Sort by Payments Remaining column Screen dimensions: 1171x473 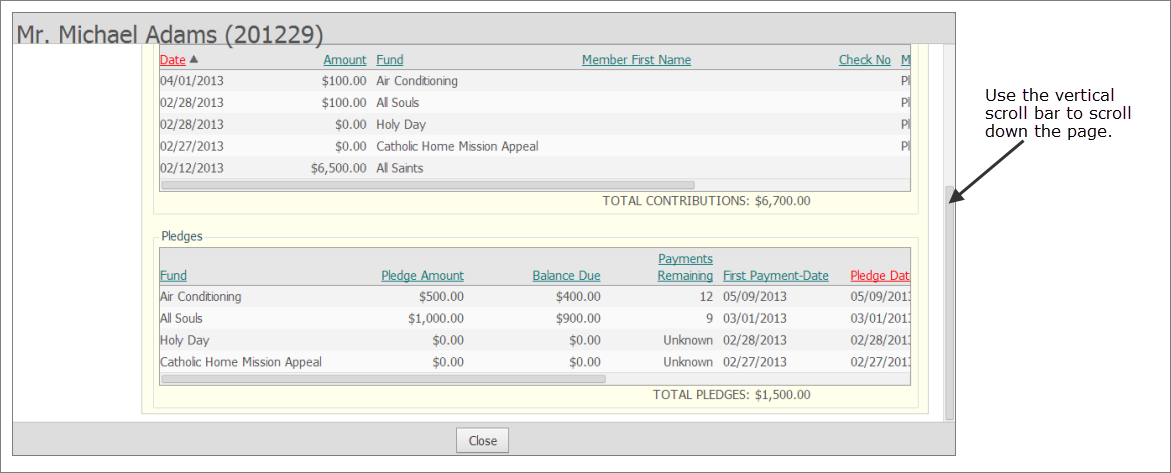(x=685, y=268)
